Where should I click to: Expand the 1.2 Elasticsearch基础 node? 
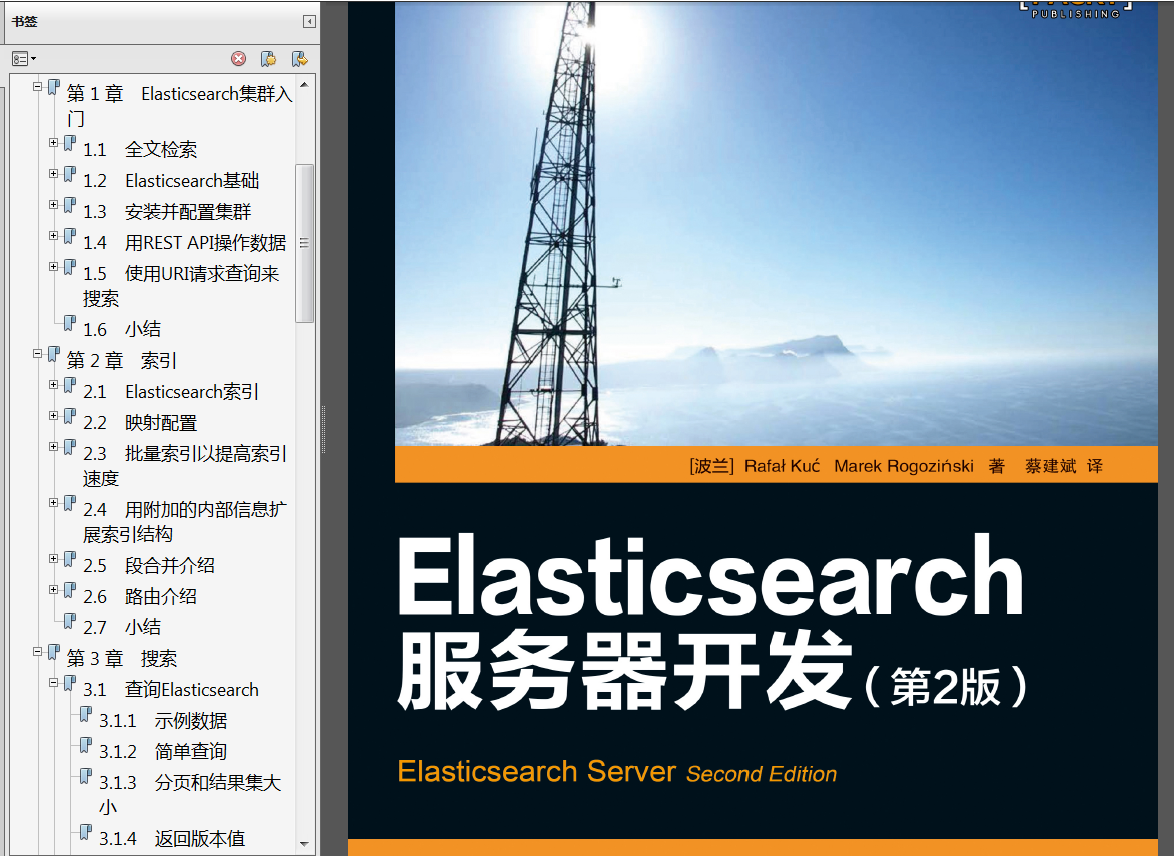(54, 174)
